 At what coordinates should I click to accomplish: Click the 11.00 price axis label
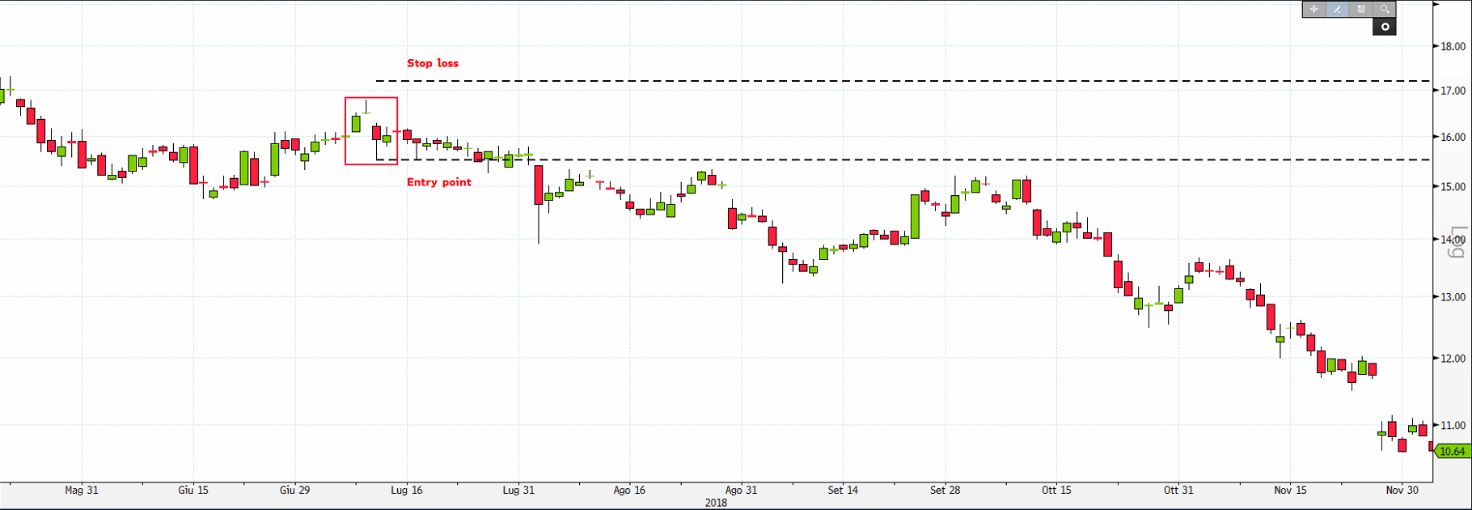coord(1452,425)
